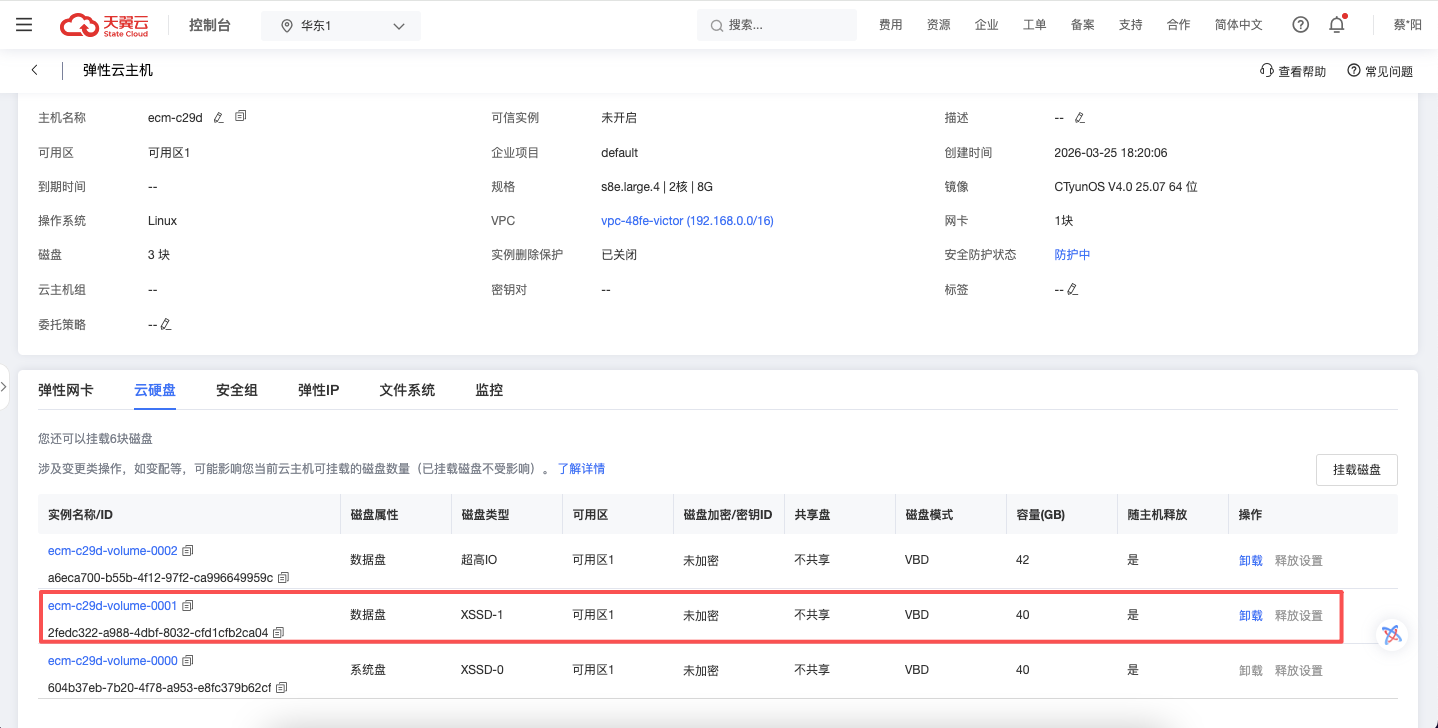Copy the ecm-c29d-volume-0002 disk name
The image size is (1438, 728).
coord(188,551)
